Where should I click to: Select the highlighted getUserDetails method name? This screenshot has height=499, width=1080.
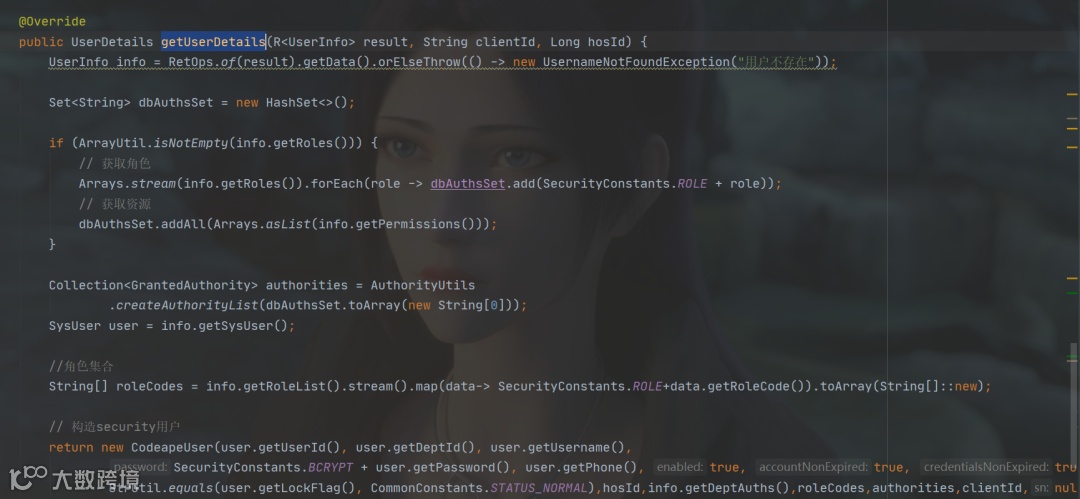pyautogui.click(x=214, y=42)
